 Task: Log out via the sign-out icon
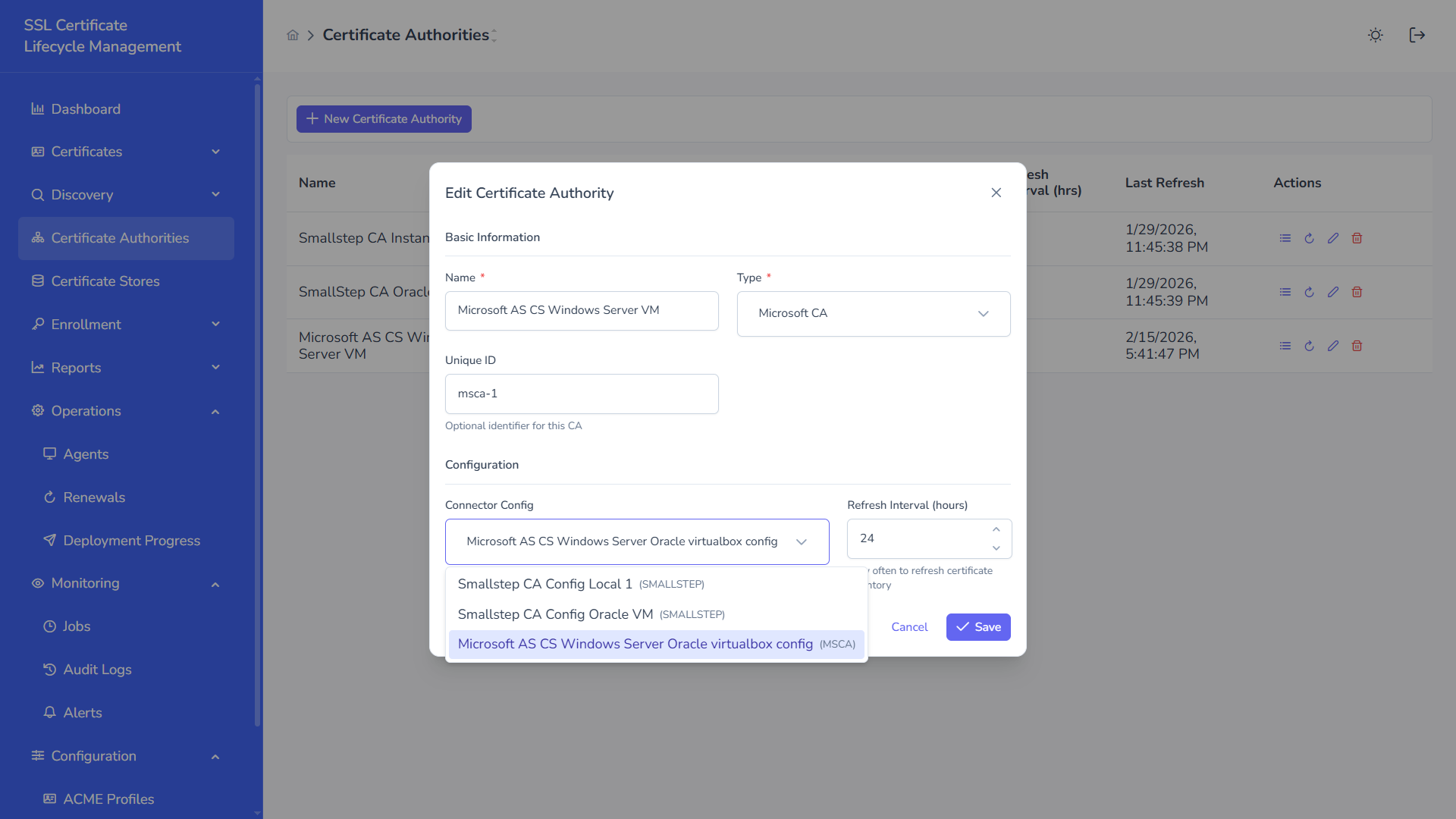(1417, 35)
